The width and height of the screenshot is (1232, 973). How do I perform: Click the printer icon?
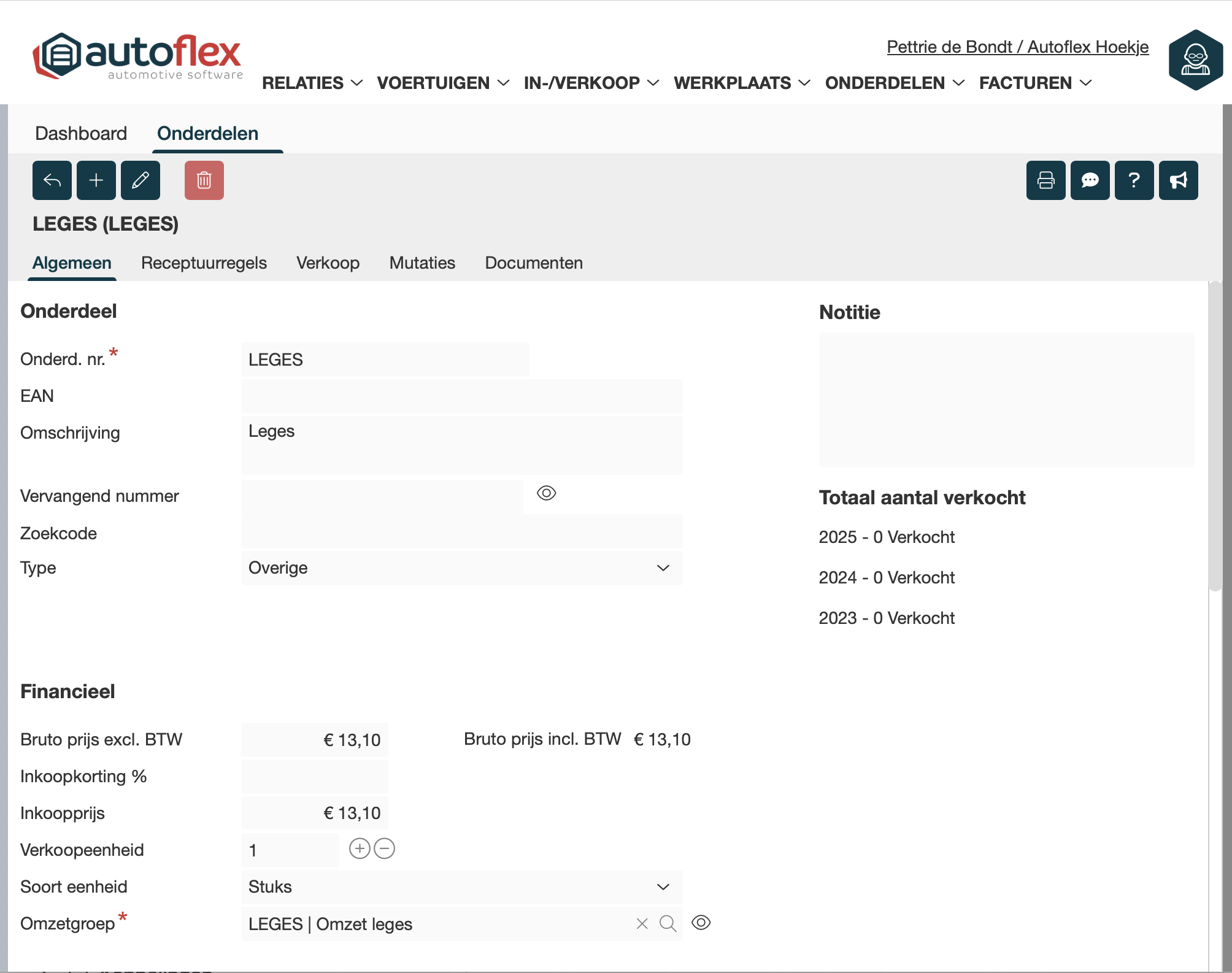point(1046,180)
